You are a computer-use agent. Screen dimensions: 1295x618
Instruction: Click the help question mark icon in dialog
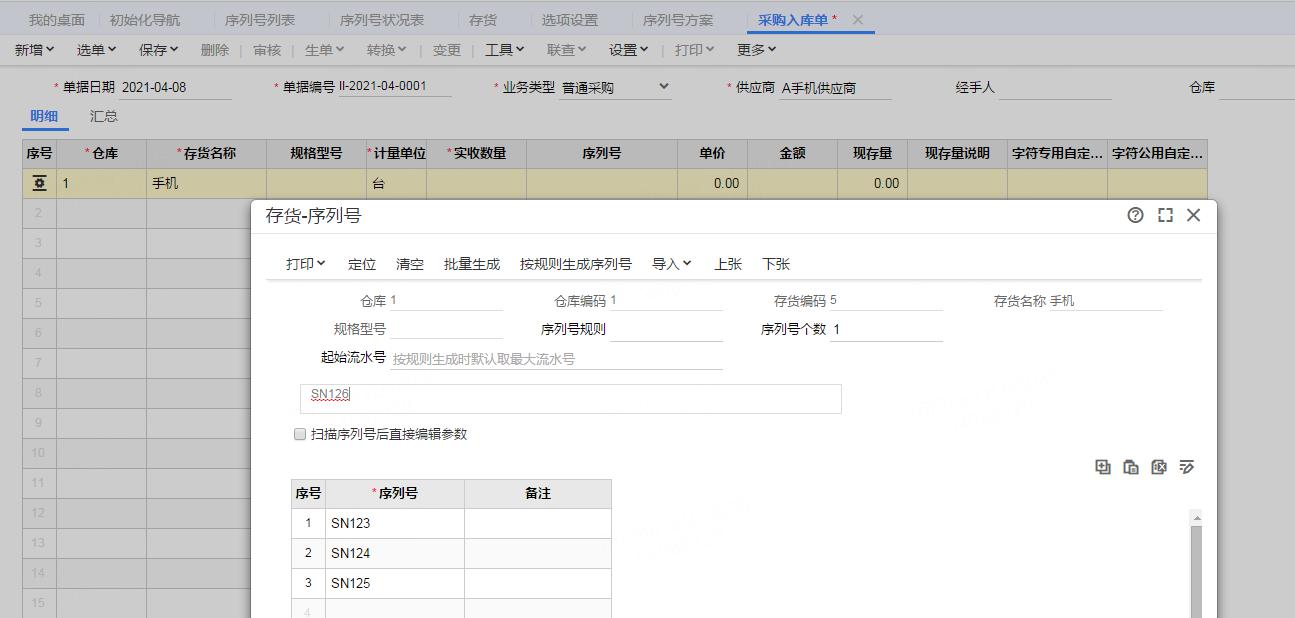[x=1135, y=215]
